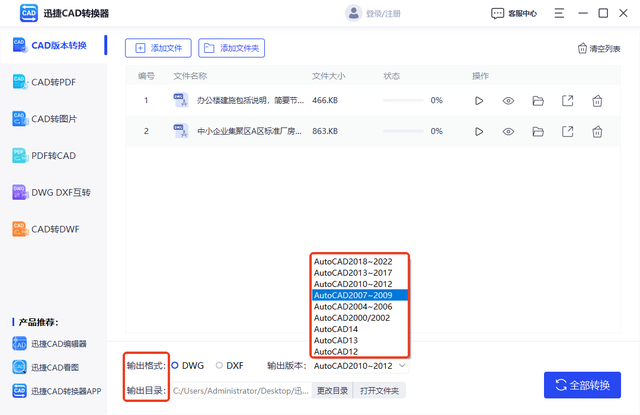Open recommended product 迅捷CAD编辑器
Image resolution: width=640 pixels, height=415 pixels.
click(x=49, y=344)
